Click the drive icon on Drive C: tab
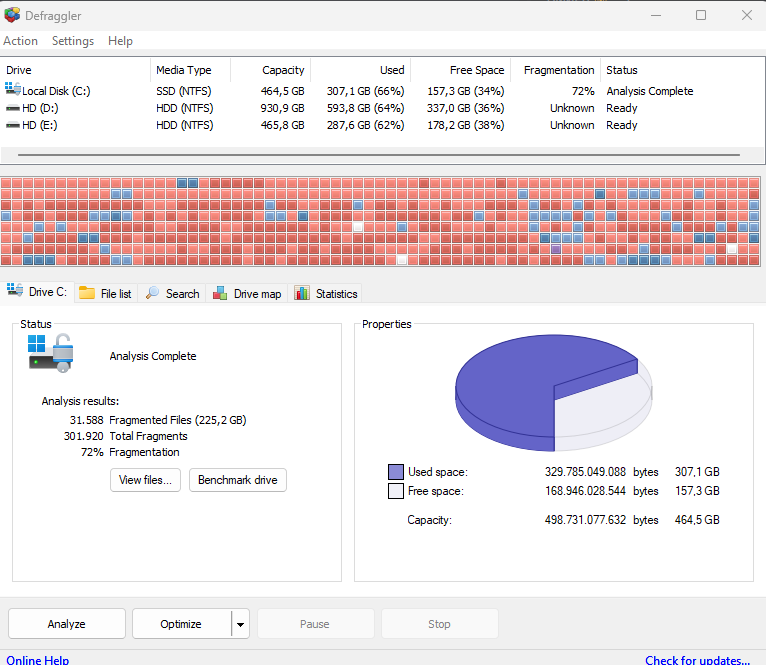The width and height of the screenshot is (766, 665). coord(15,290)
